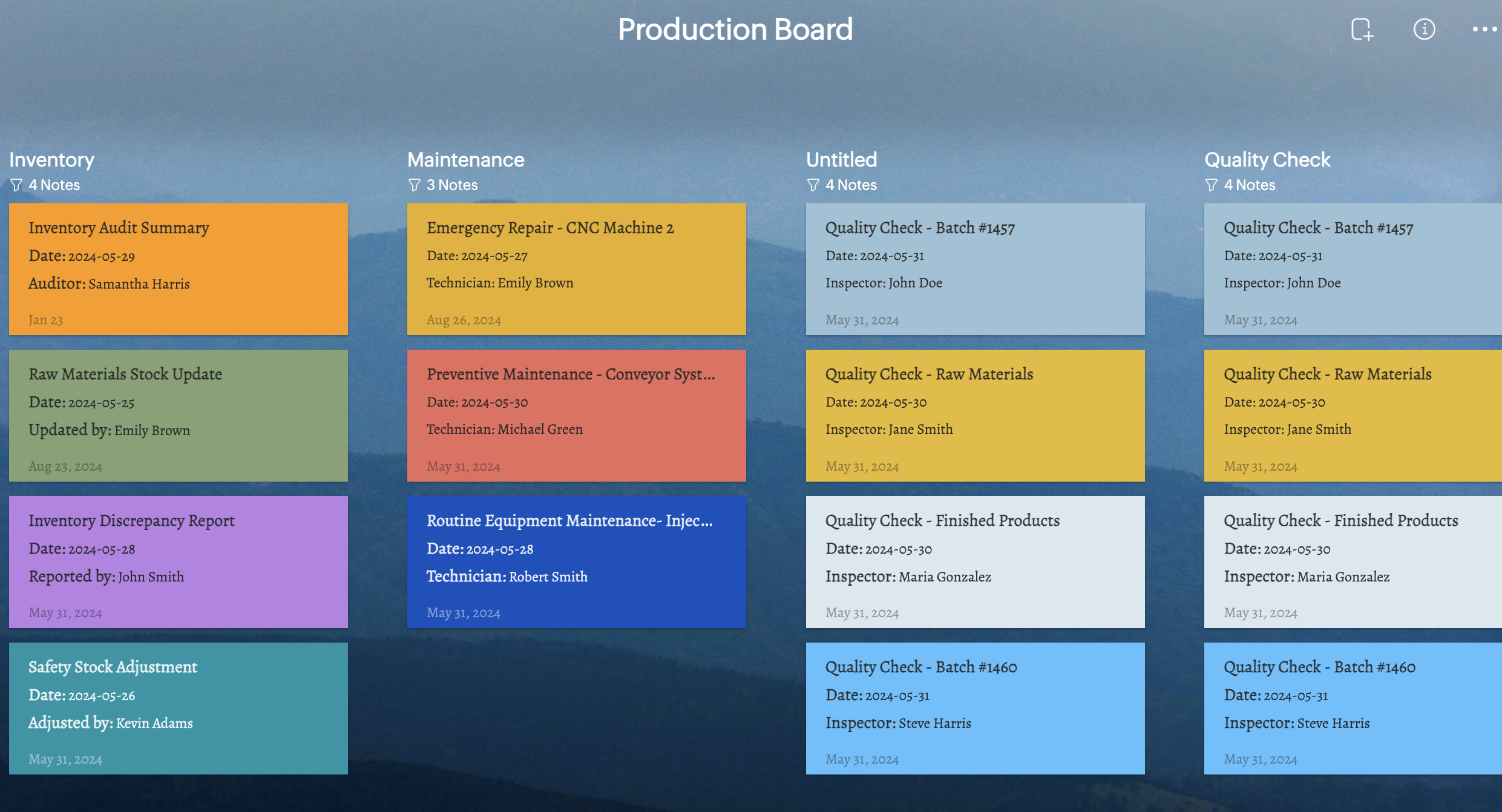
Task: Open the blue Routine Equipment Maintenance note
Action: pos(576,562)
